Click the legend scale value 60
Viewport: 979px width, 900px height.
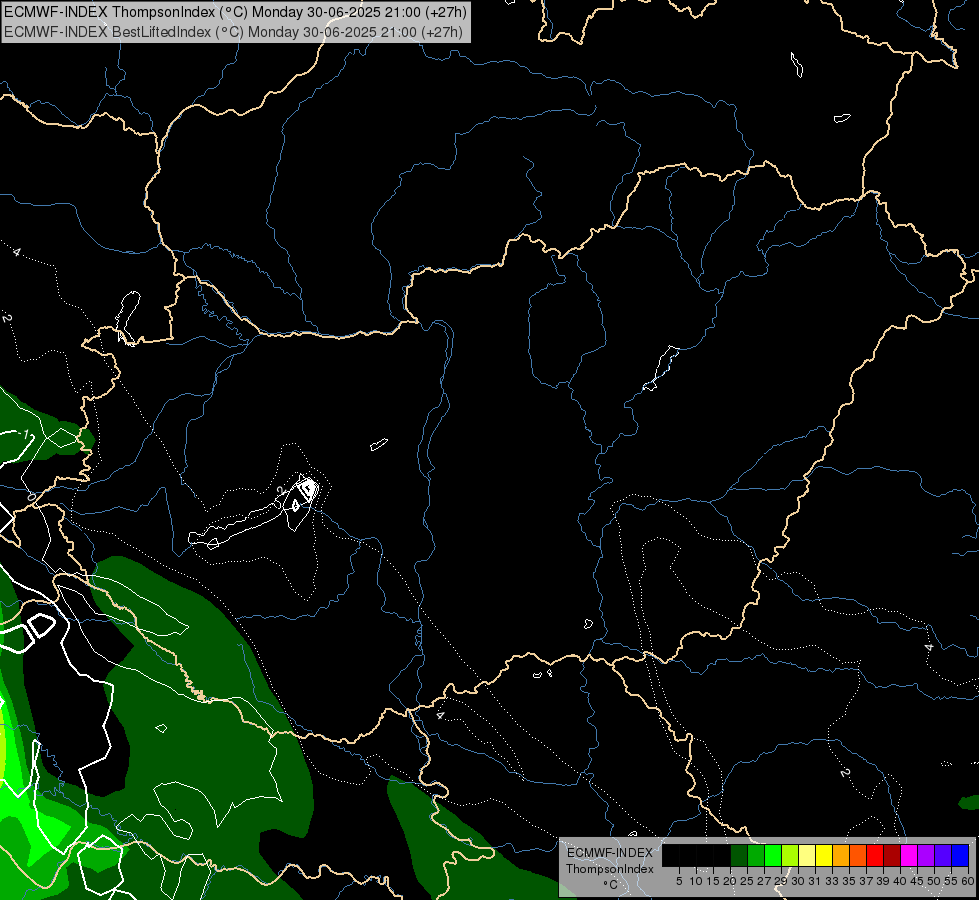968,881
